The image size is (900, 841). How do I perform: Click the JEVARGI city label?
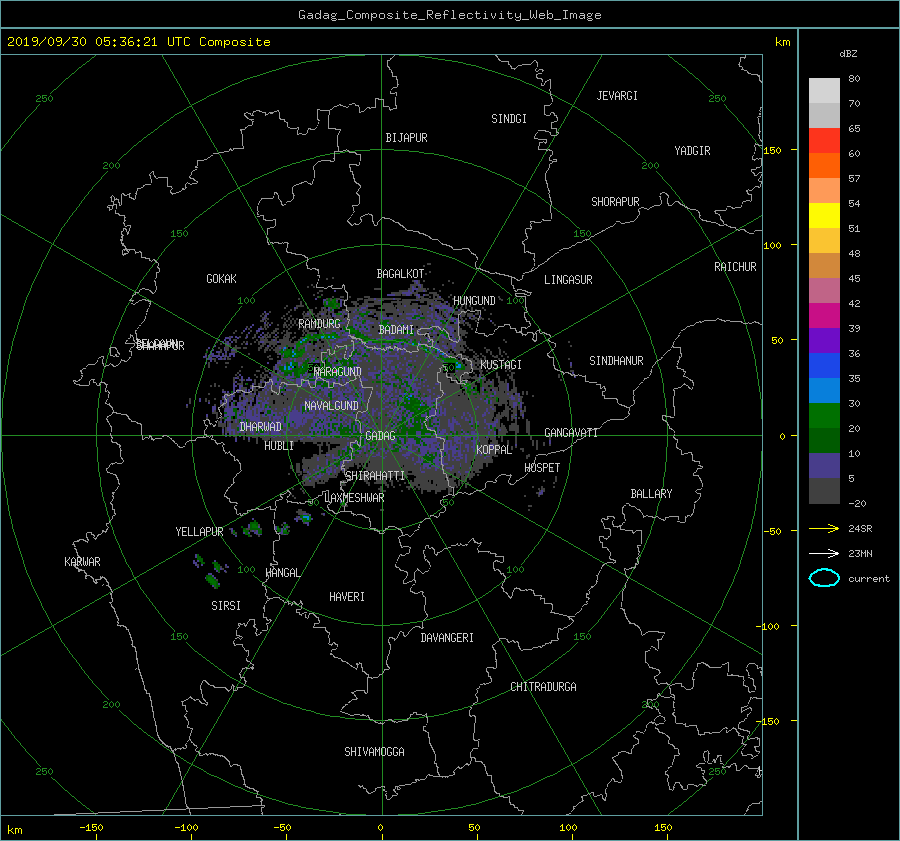pyautogui.click(x=617, y=96)
